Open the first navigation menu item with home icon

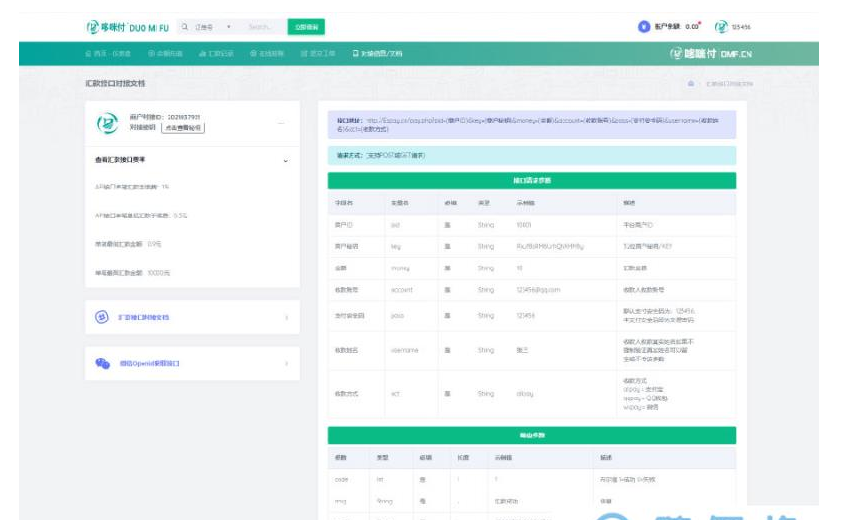coord(110,53)
